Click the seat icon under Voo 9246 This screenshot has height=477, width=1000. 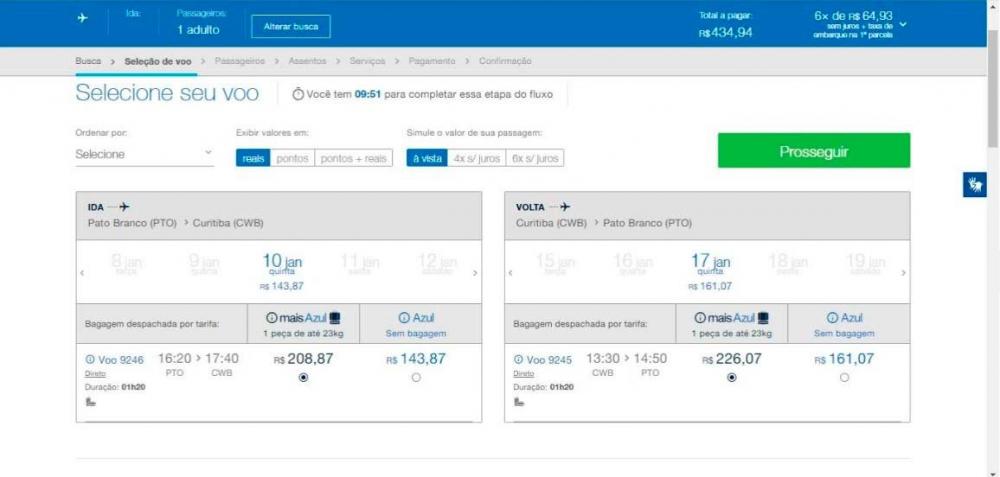tap(90, 402)
